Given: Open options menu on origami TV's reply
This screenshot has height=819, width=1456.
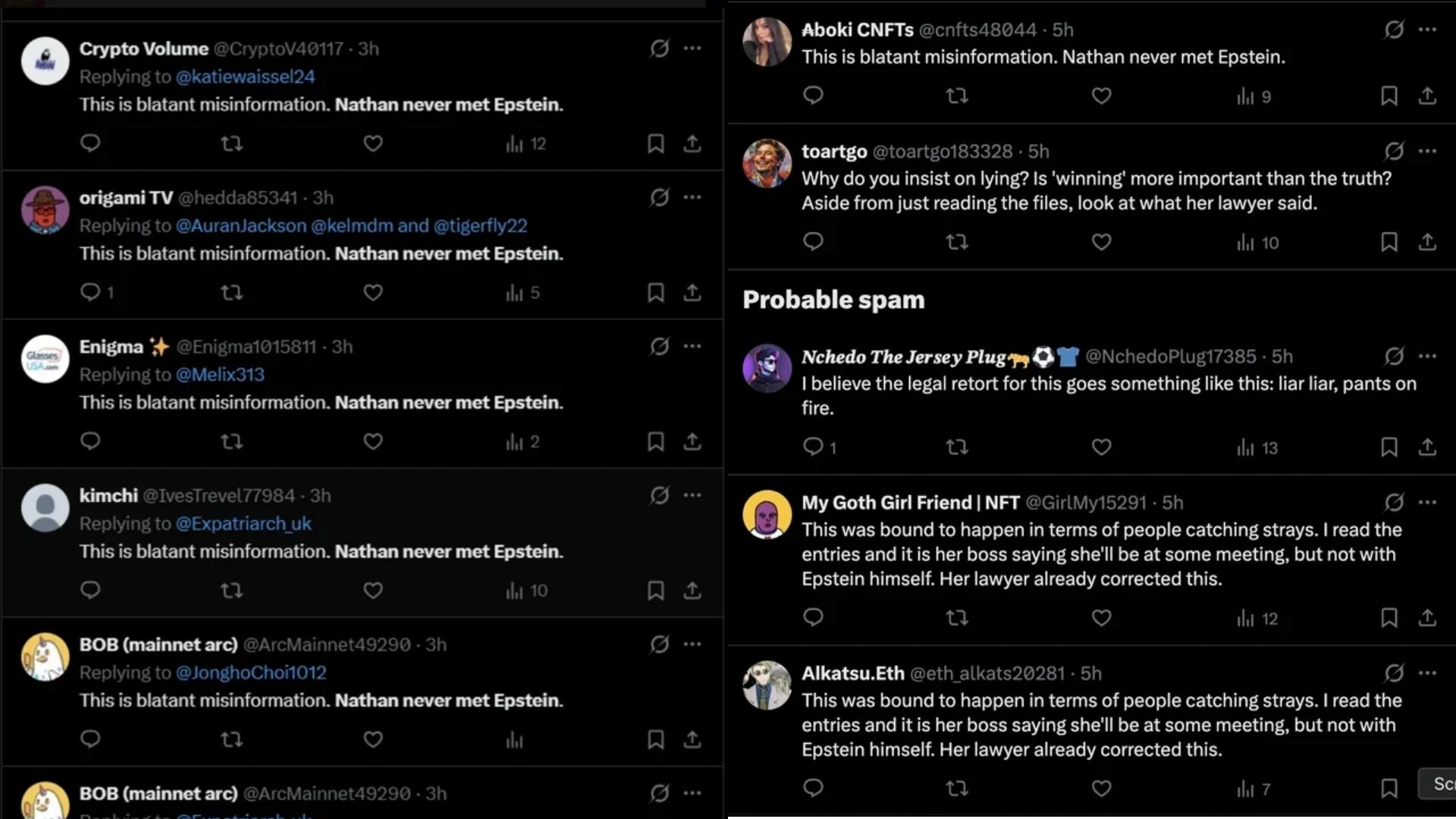Looking at the screenshot, I should click(692, 197).
